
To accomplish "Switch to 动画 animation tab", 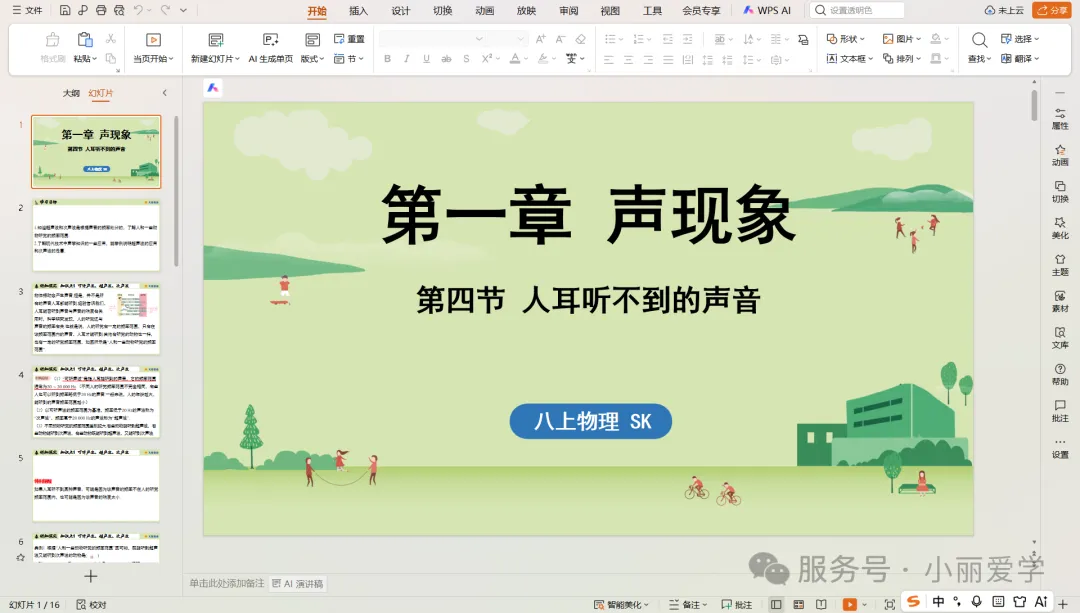I will pyautogui.click(x=484, y=10).
